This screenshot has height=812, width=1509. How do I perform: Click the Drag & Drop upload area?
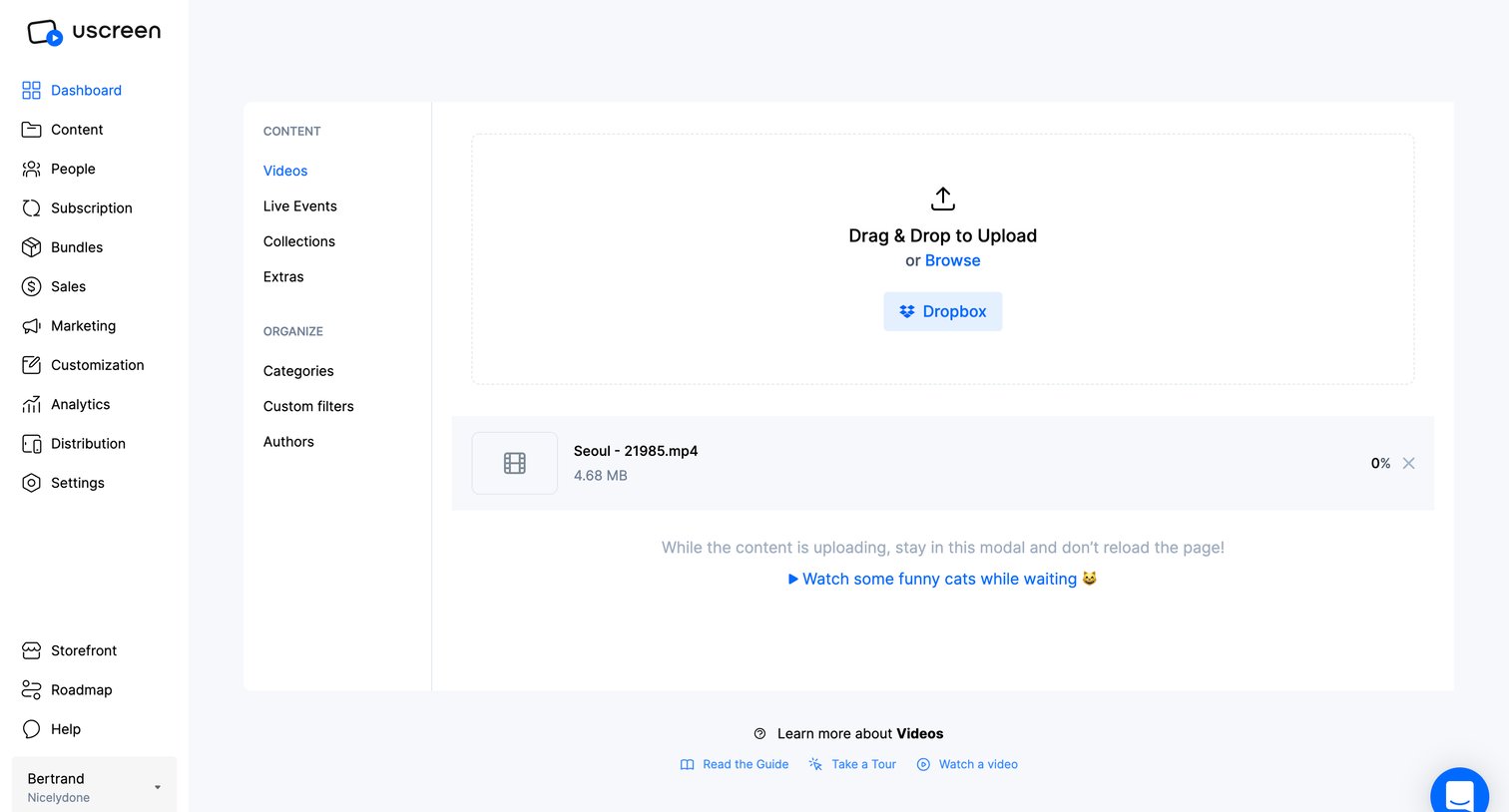942,259
